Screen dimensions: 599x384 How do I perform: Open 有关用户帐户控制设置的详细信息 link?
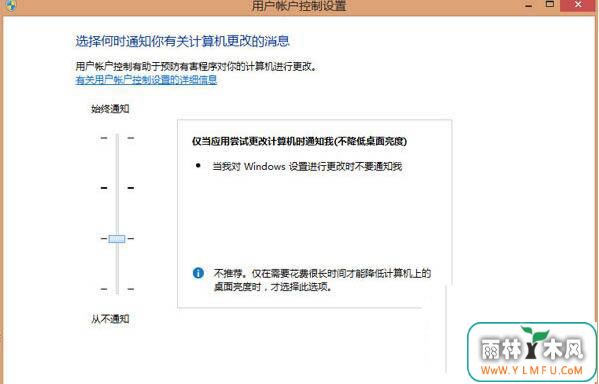tap(146, 80)
